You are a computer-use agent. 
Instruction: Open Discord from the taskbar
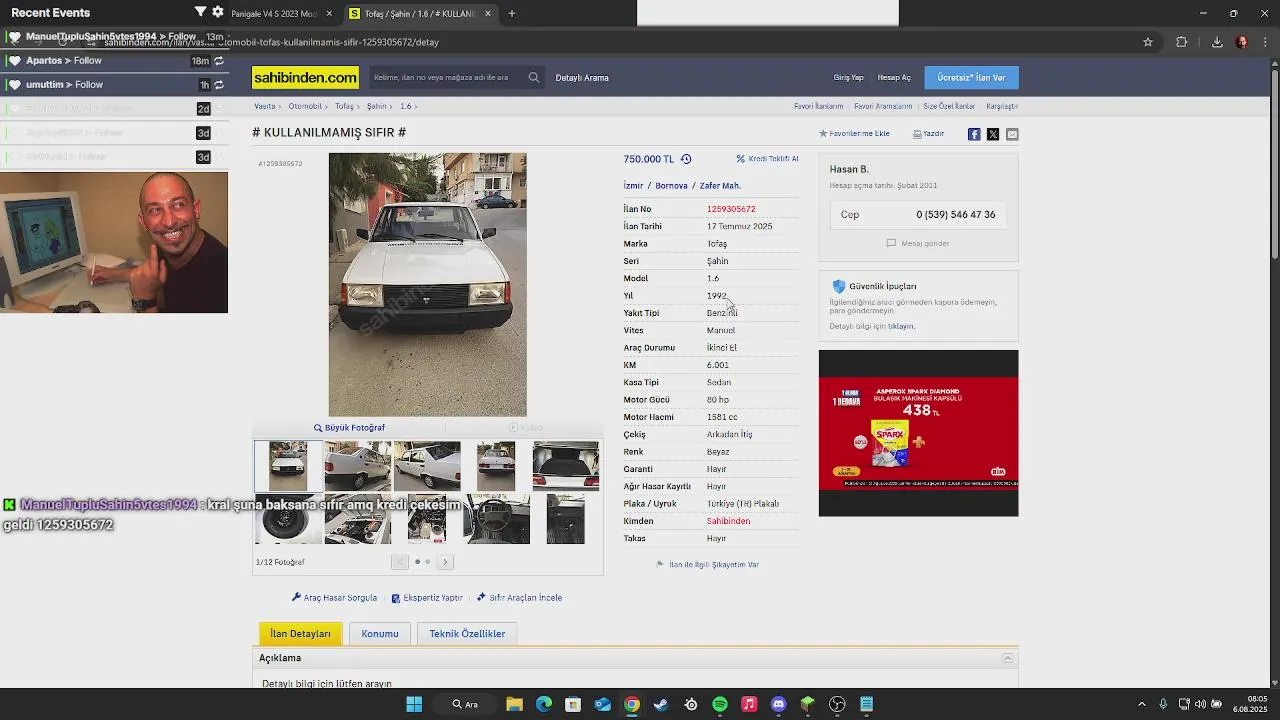click(x=779, y=704)
